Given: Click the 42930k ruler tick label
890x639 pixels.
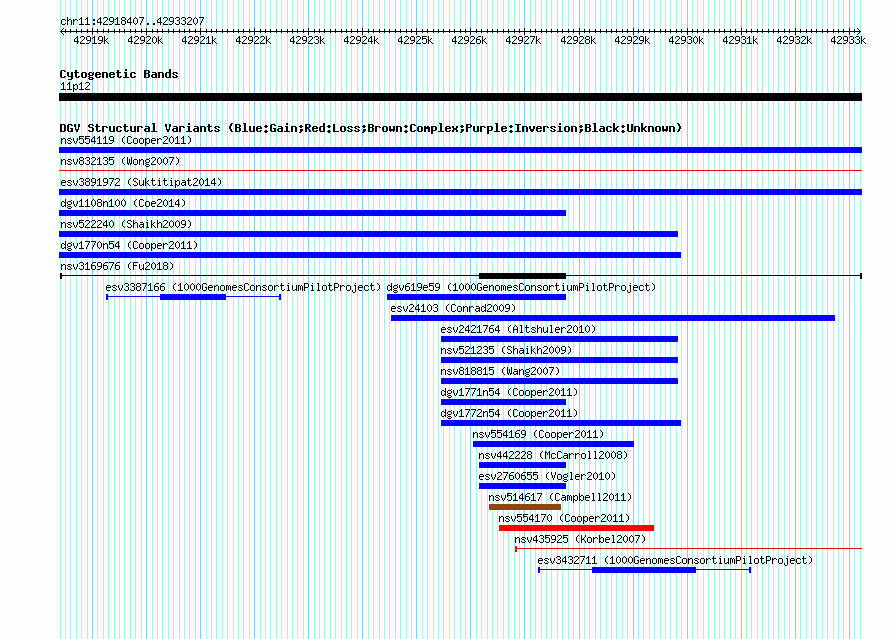Looking at the screenshot, I should (686, 40).
